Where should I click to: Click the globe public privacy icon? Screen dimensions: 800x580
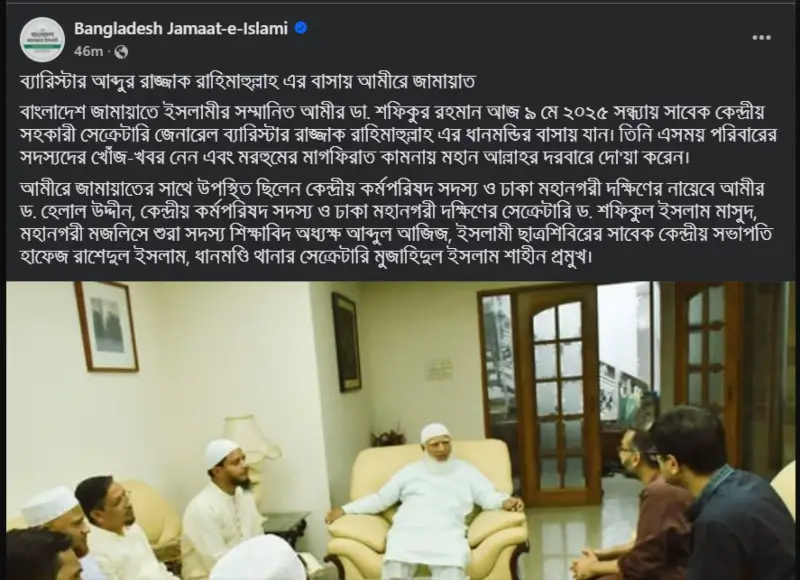point(121,52)
